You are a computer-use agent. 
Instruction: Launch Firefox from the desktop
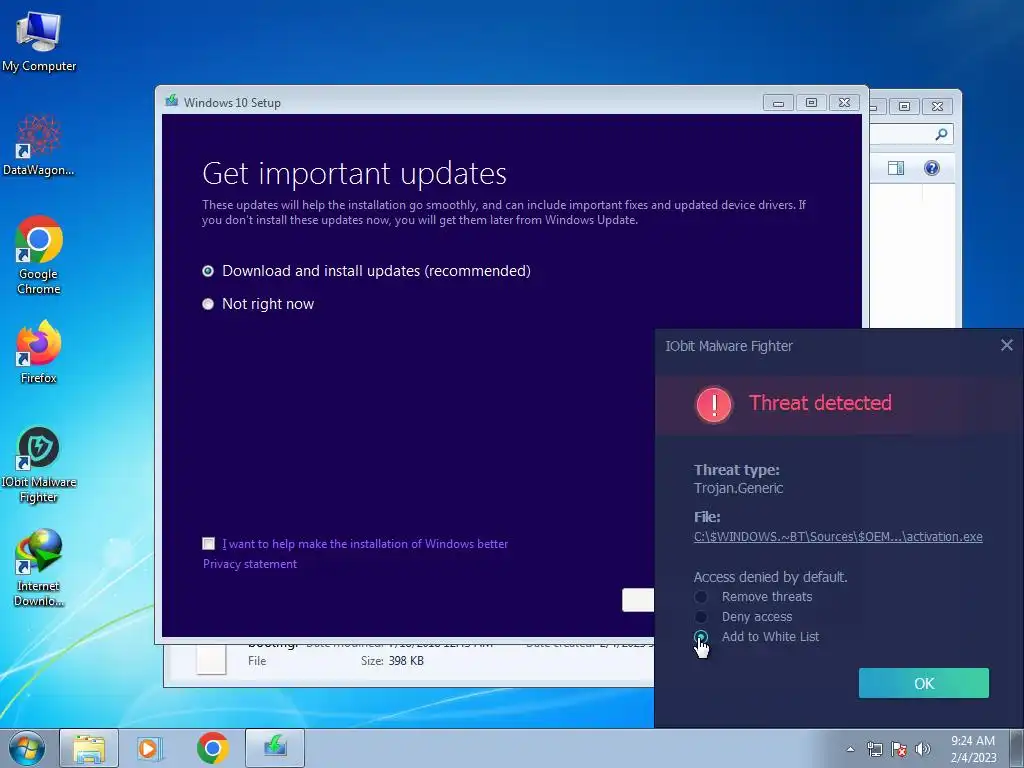point(39,351)
